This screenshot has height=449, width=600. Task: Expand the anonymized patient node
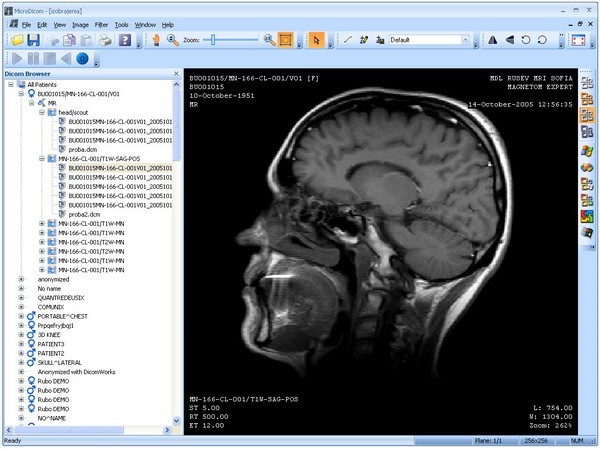coord(21,279)
